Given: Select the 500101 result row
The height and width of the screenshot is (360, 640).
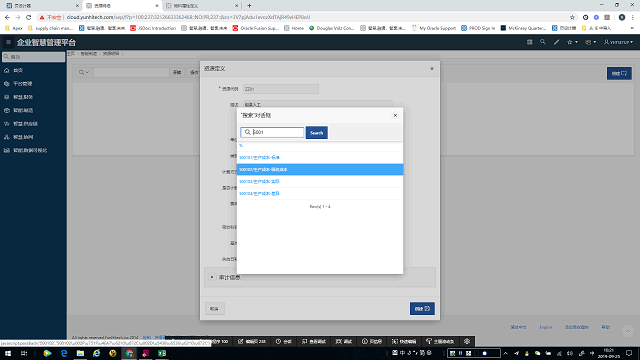Looking at the screenshot, I should coord(320,157).
